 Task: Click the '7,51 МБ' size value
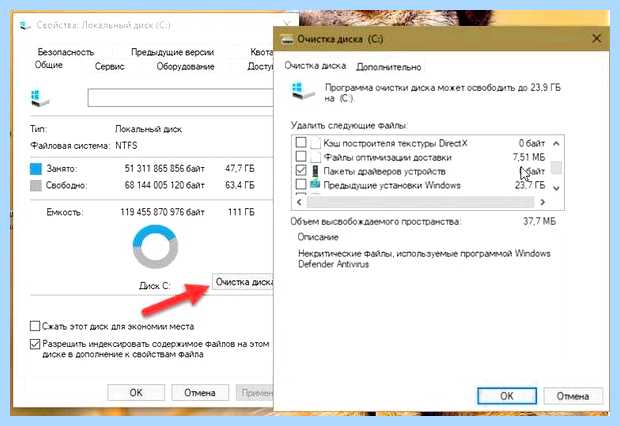[529, 157]
